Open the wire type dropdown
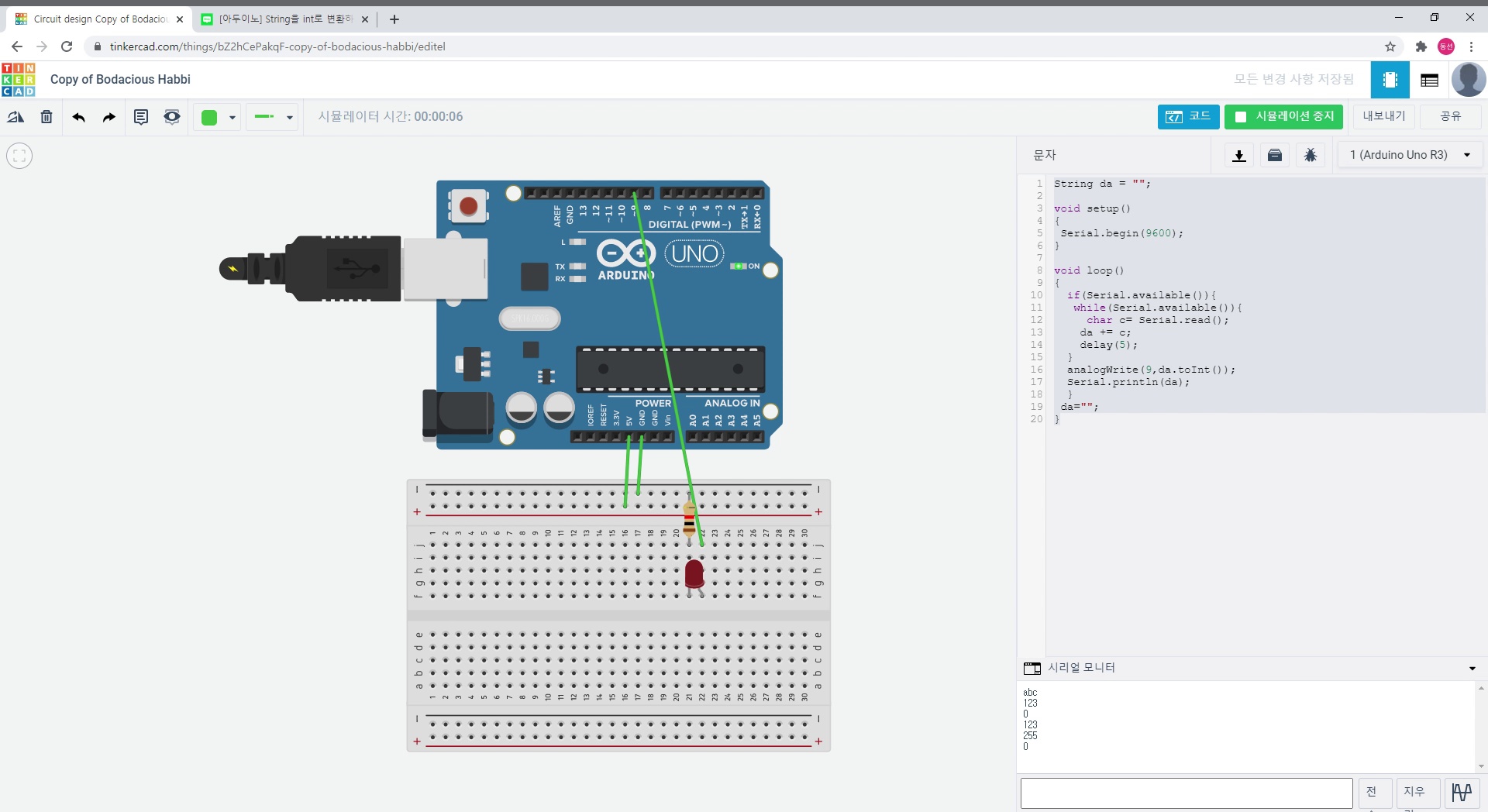This screenshot has height=812, width=1488. tap(274, 118)
